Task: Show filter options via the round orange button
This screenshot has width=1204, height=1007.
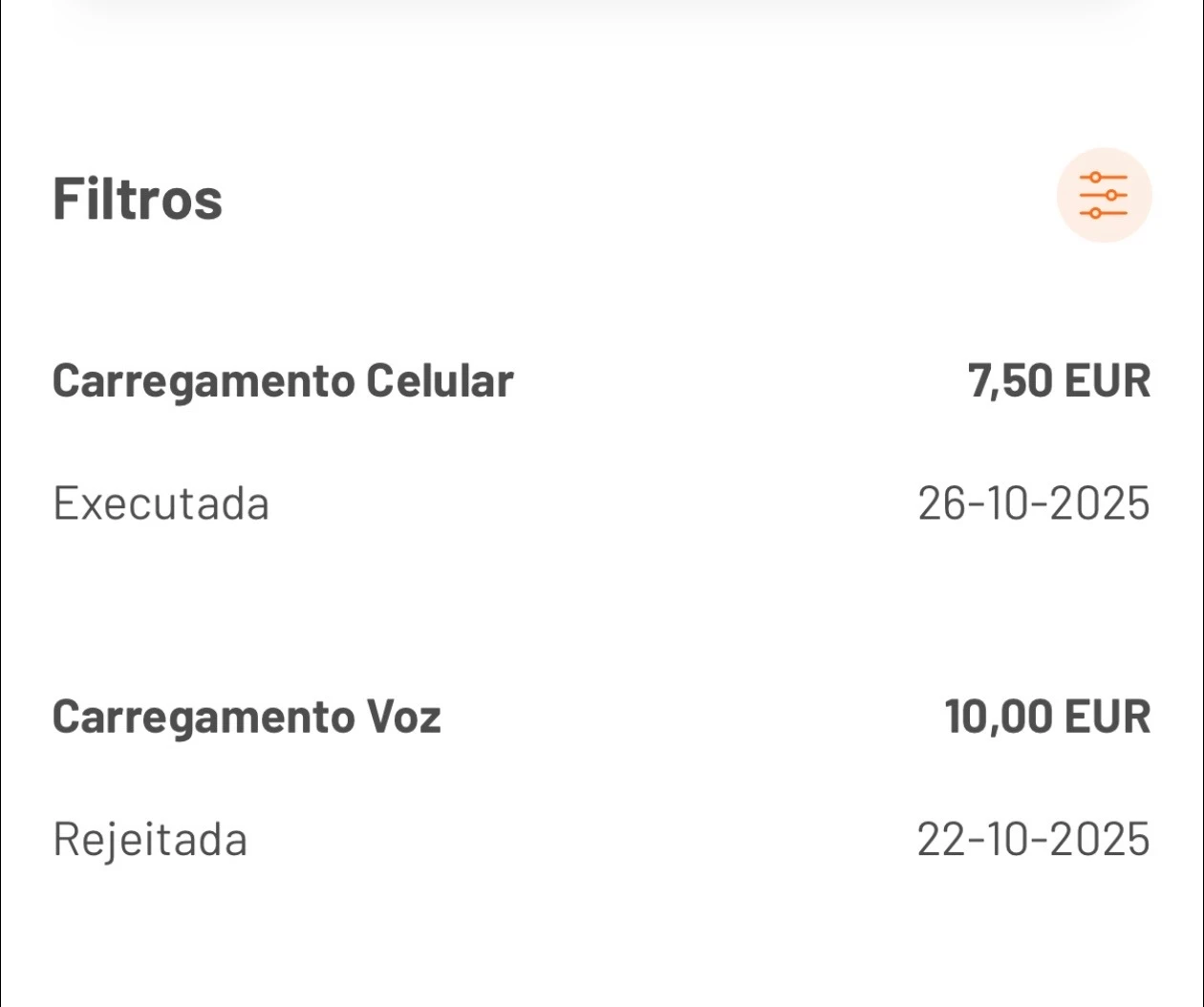Action: [x=1104, y=195]
